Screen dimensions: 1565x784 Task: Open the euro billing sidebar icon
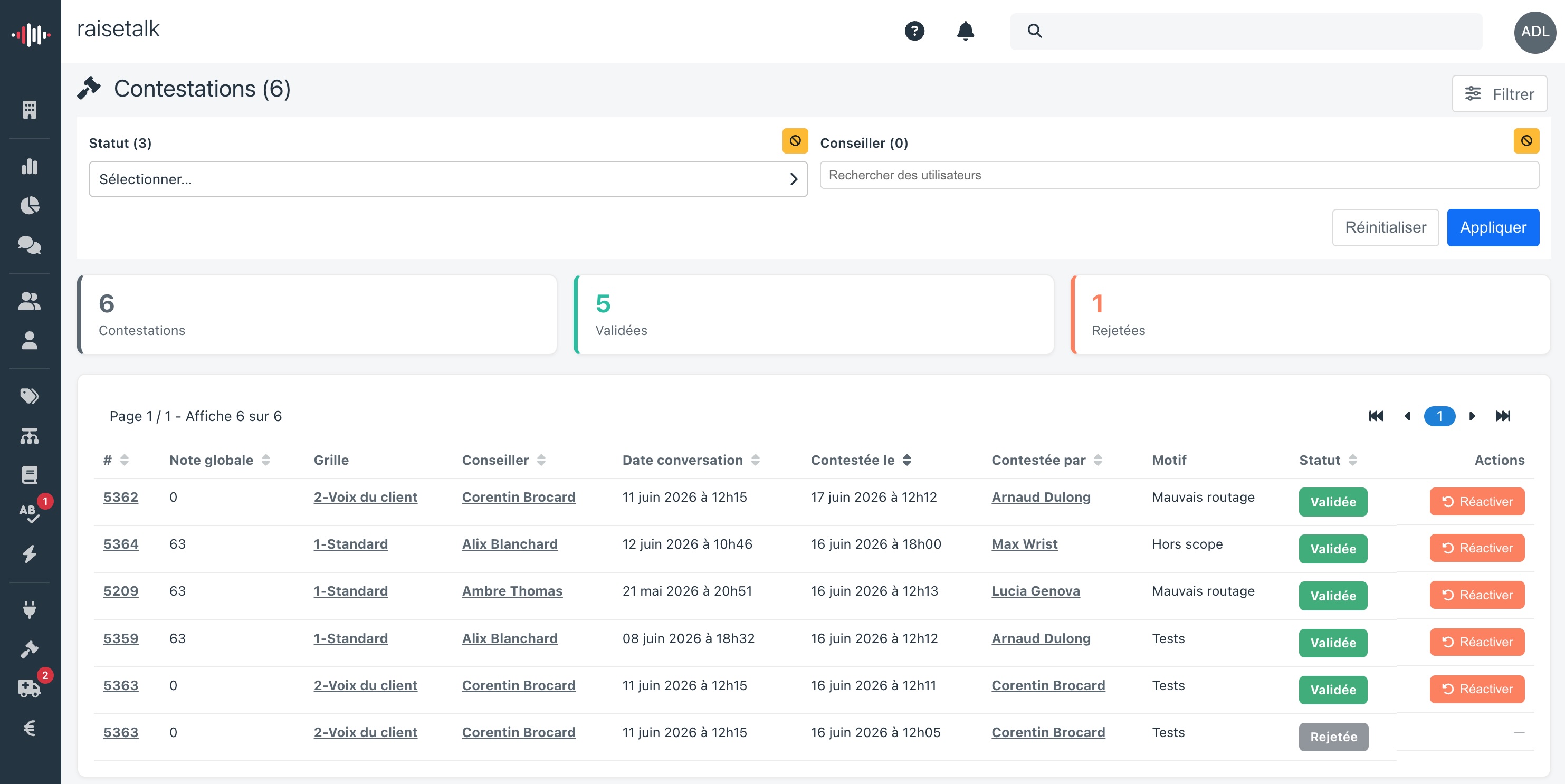click(x=29, y=728)
